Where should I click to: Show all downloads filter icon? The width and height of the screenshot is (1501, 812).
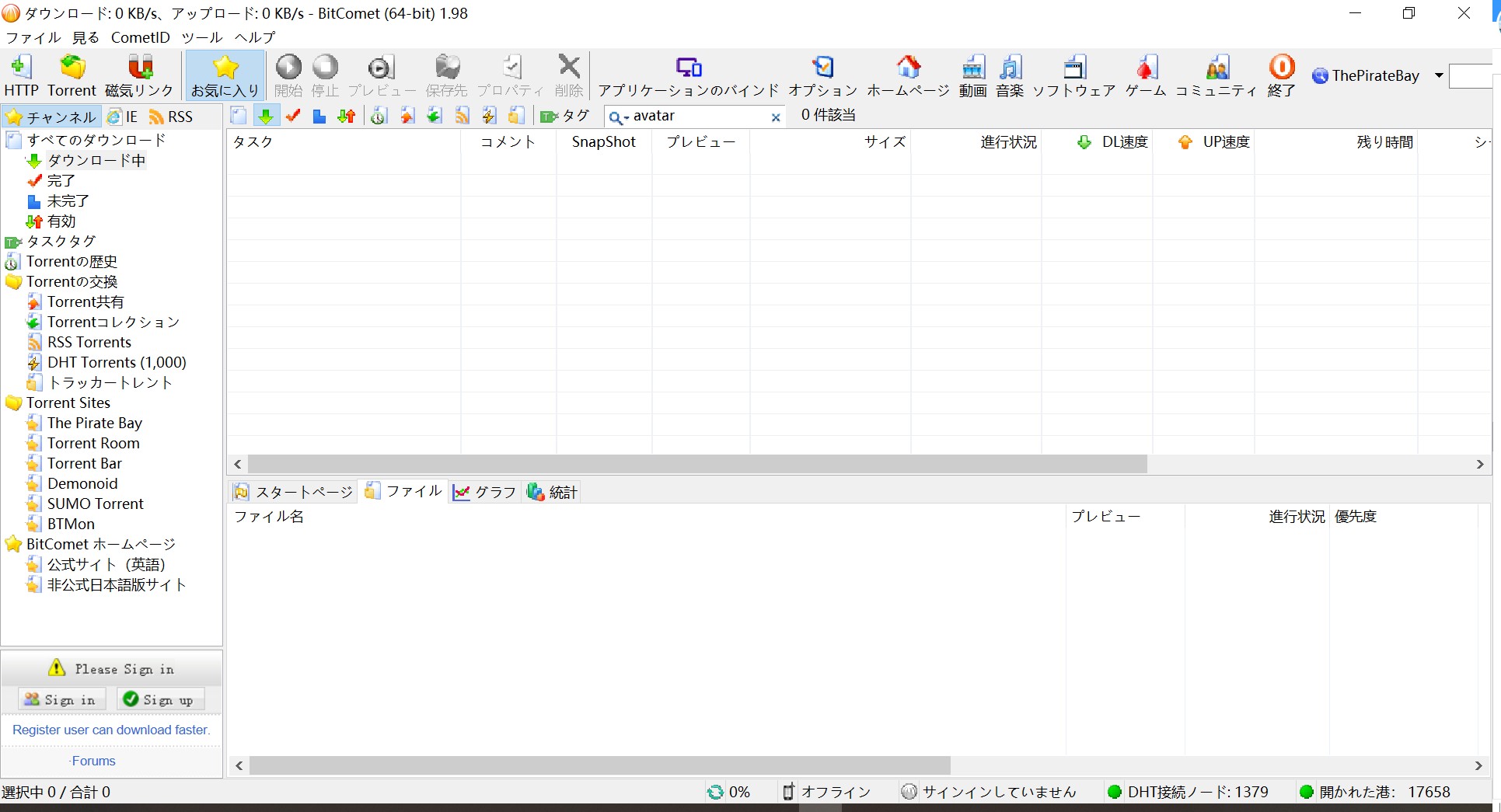click(239, 116)
